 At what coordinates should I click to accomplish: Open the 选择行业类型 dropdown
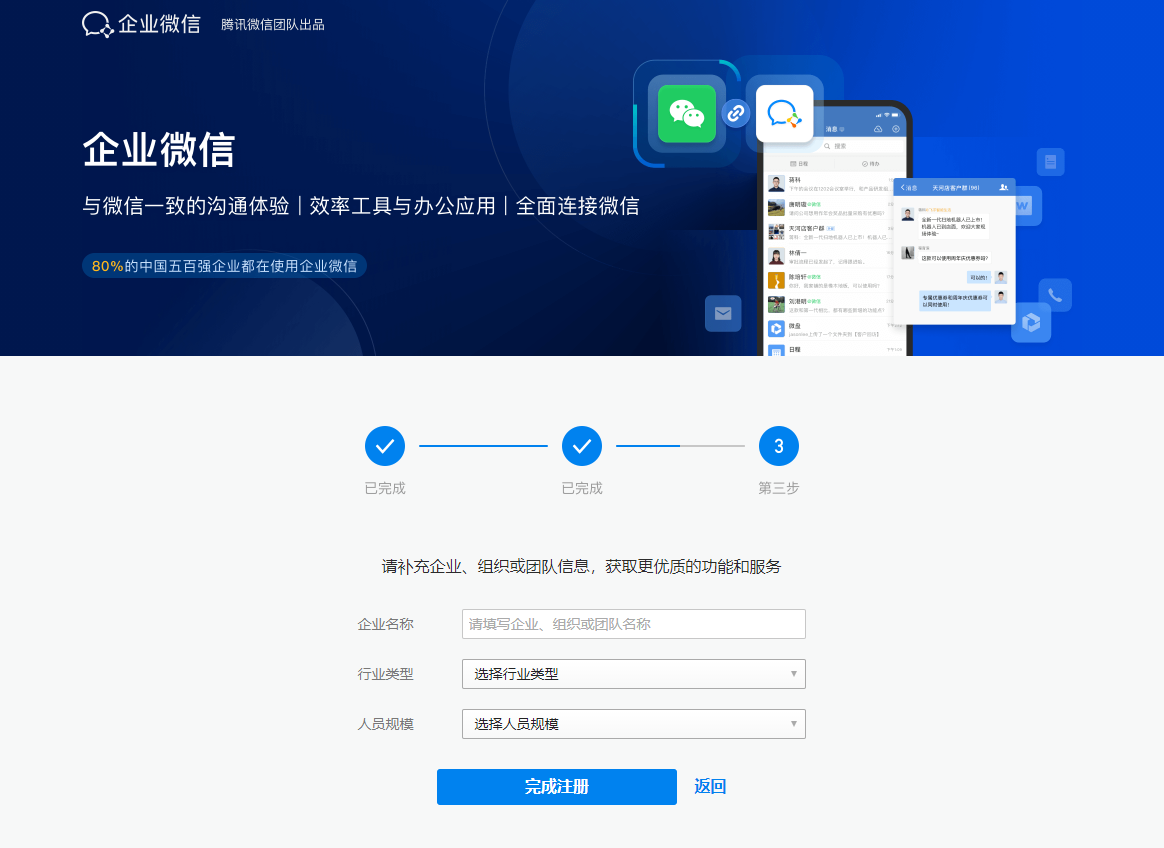(x=634, y=674)
